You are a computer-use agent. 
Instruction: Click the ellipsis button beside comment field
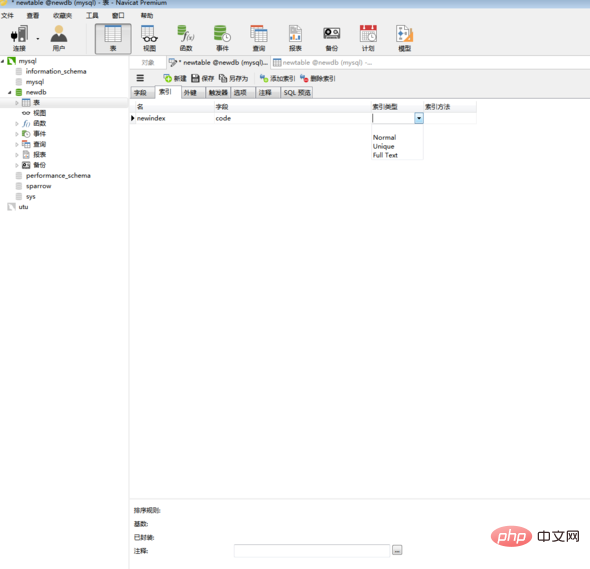tap(397, 550)
